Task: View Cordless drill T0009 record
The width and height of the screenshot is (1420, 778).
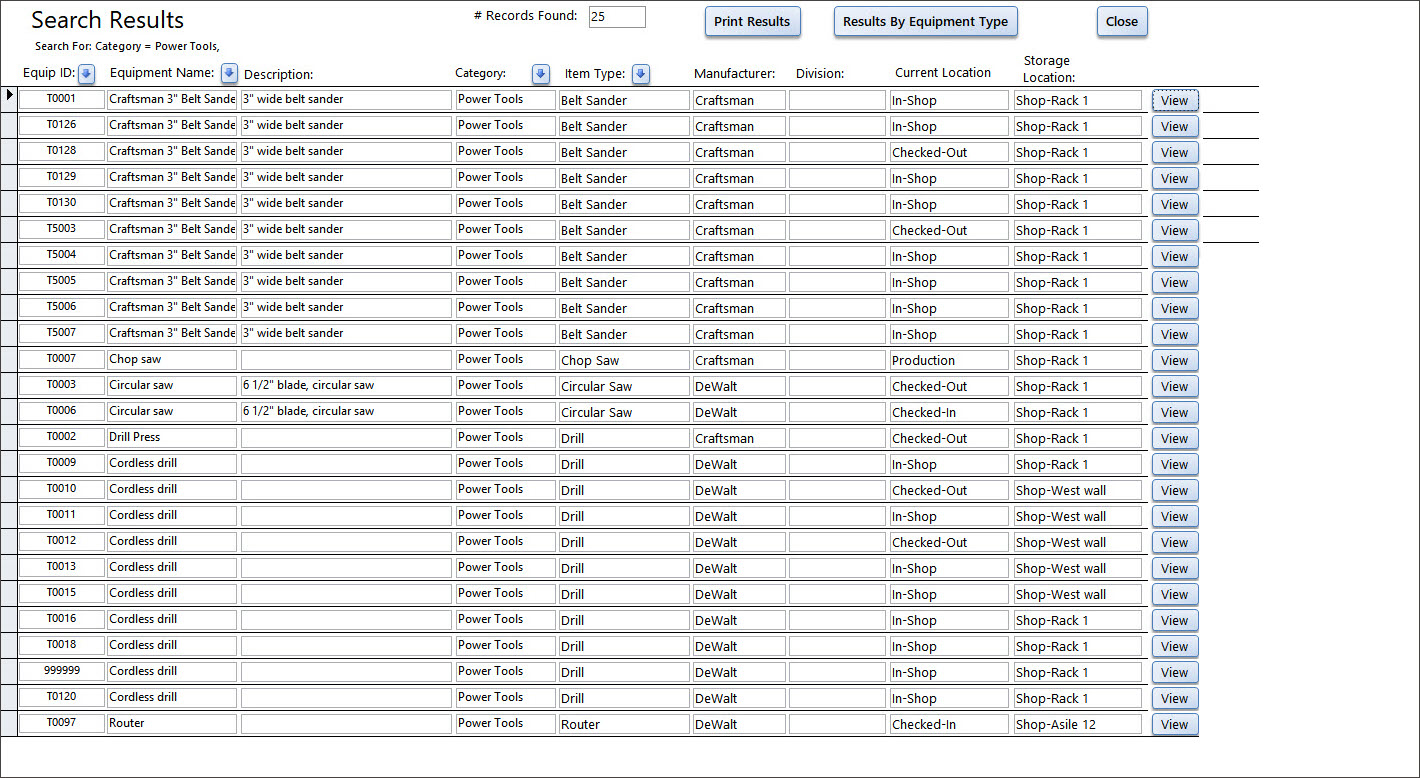Action: (1175, 464)
